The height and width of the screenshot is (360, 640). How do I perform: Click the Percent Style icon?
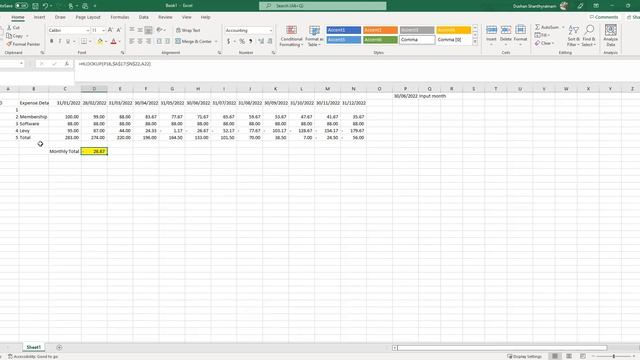(x=242, y=41)
